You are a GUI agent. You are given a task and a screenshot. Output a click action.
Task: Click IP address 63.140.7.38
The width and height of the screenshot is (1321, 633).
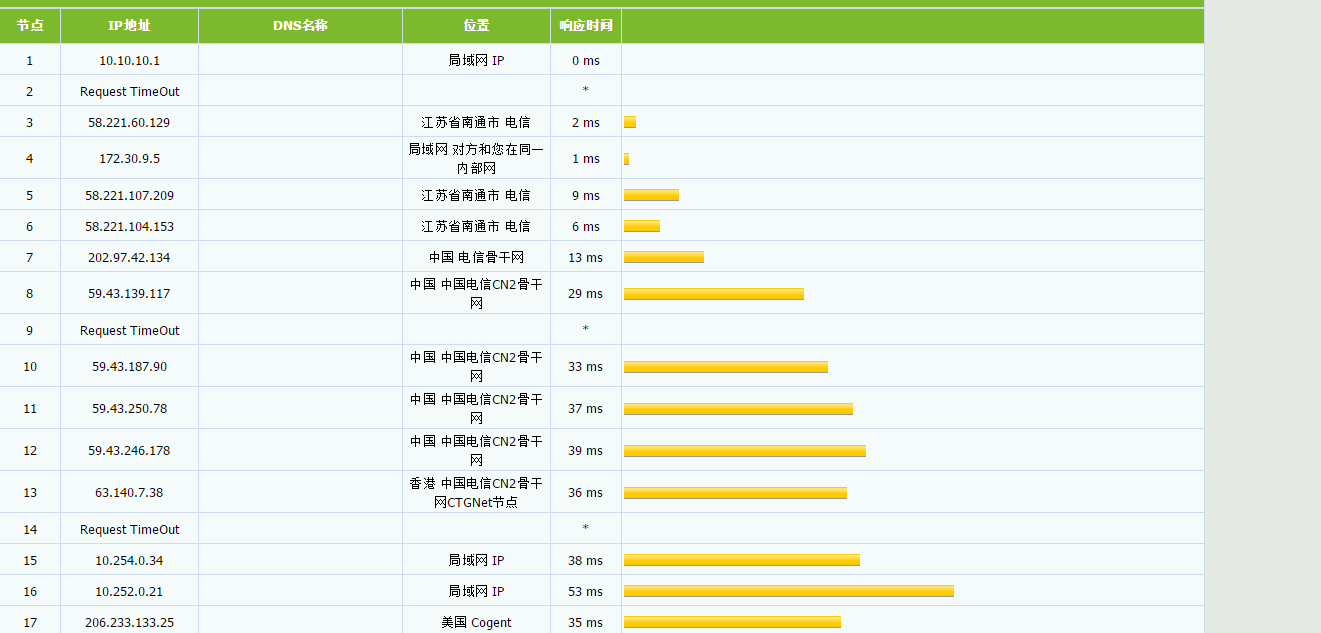pos(129,493)
